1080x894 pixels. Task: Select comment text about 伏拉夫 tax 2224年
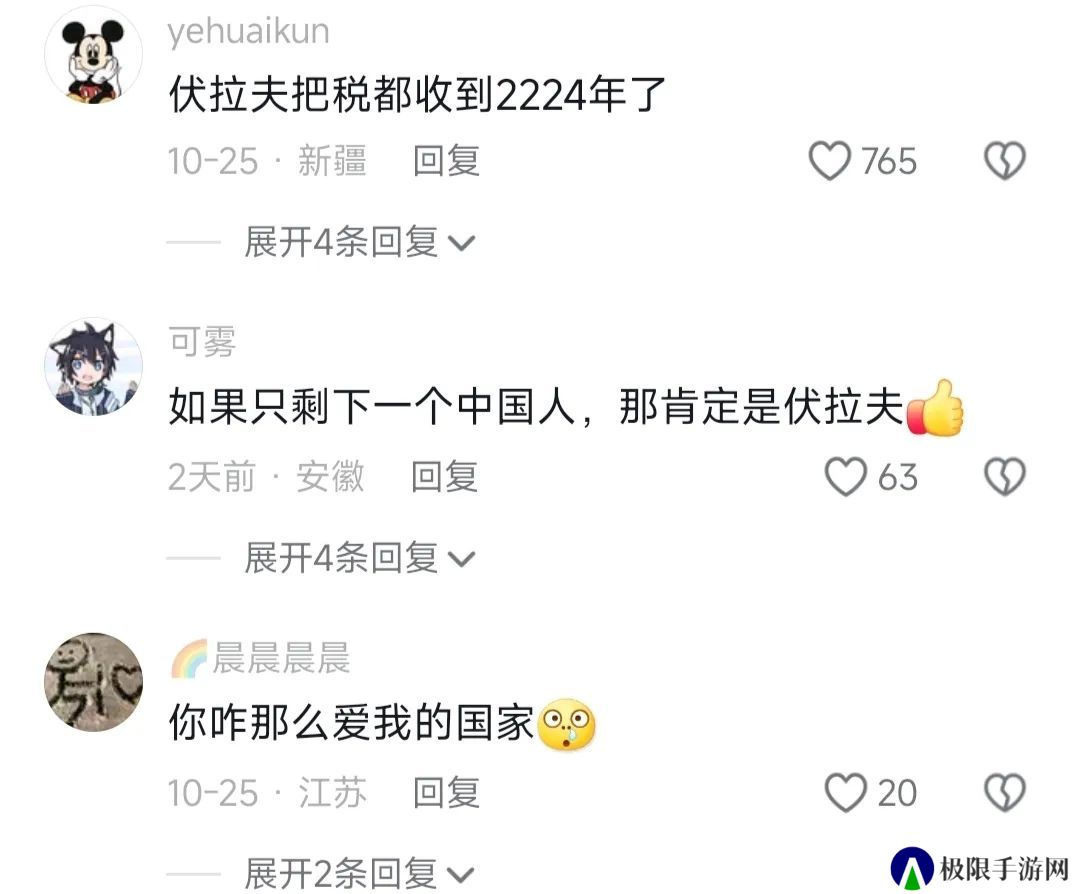point(417,95)
